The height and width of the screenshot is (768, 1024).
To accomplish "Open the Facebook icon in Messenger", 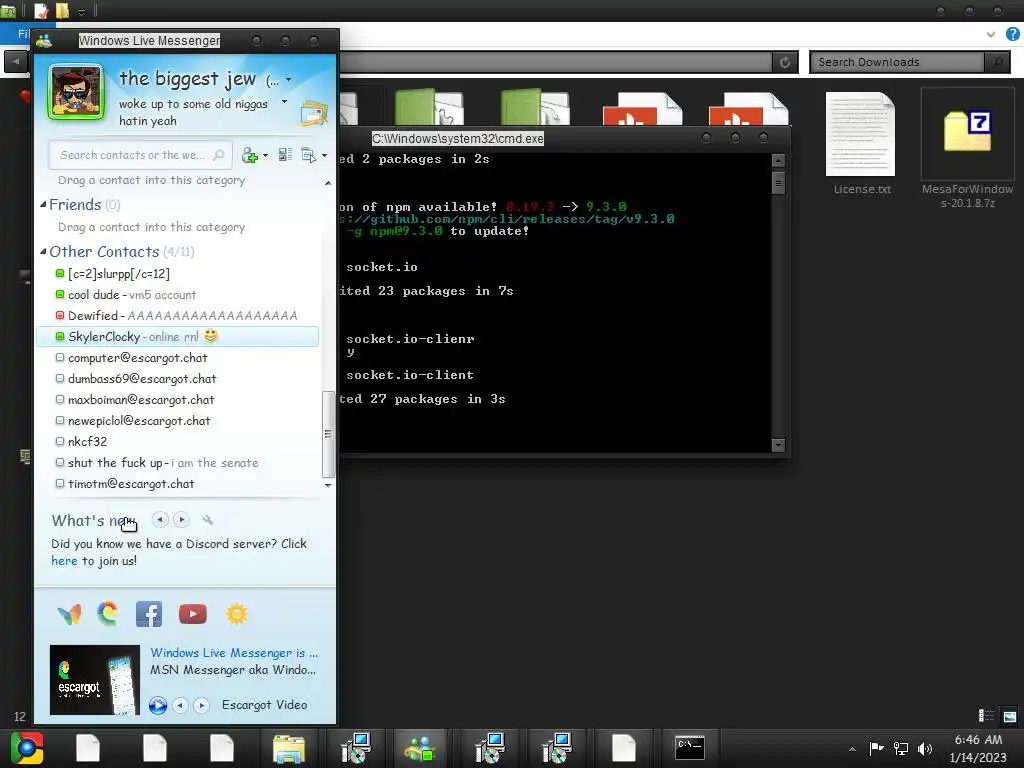I will [149, 614].
